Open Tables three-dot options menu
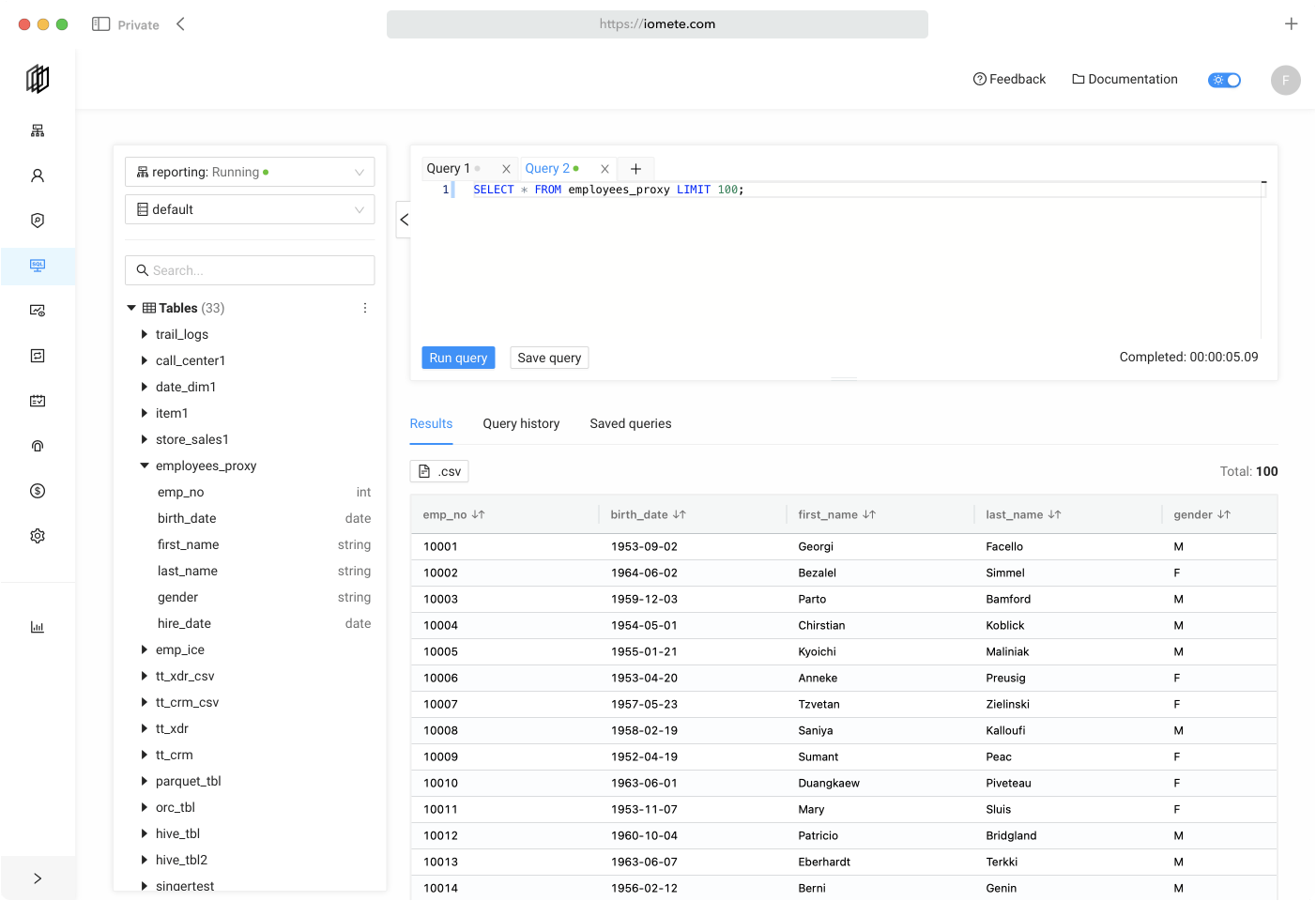 click(x=365, y=308)
